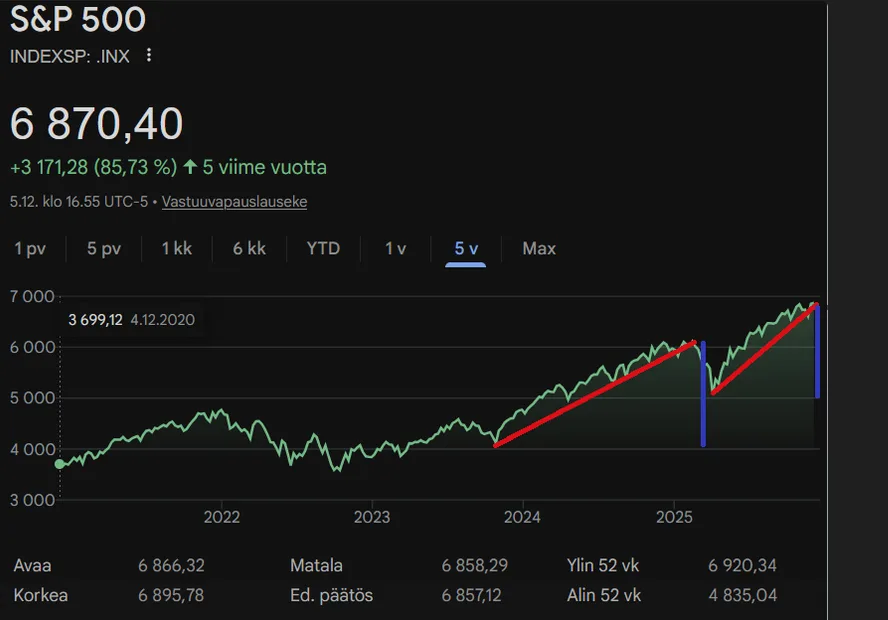Click the 2024 label on the time axis

[x=522, y=517]
